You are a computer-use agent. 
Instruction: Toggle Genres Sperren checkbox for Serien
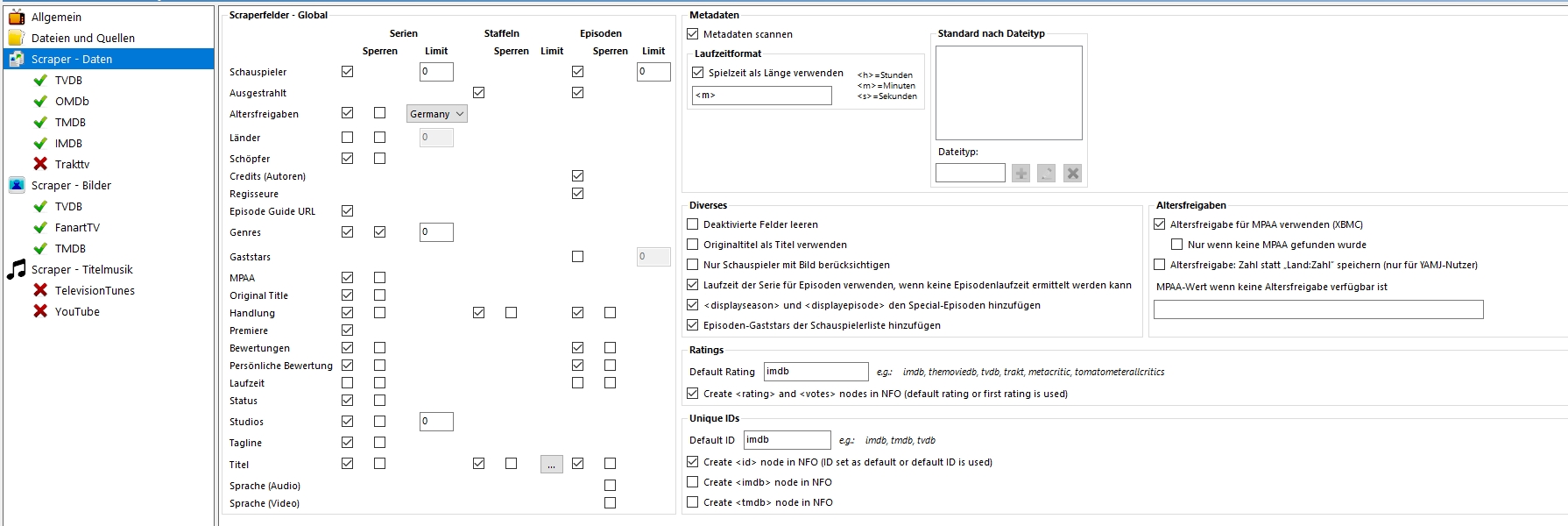380,232
